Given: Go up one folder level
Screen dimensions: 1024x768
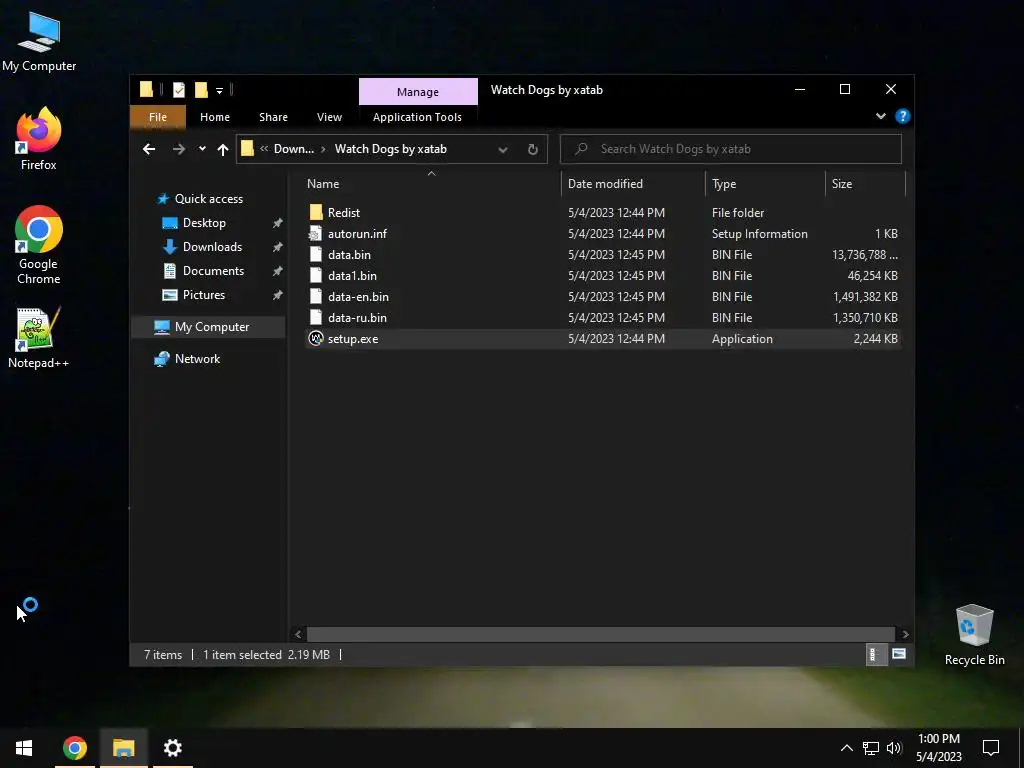Looking at the screenshot, I should [223, 150].
